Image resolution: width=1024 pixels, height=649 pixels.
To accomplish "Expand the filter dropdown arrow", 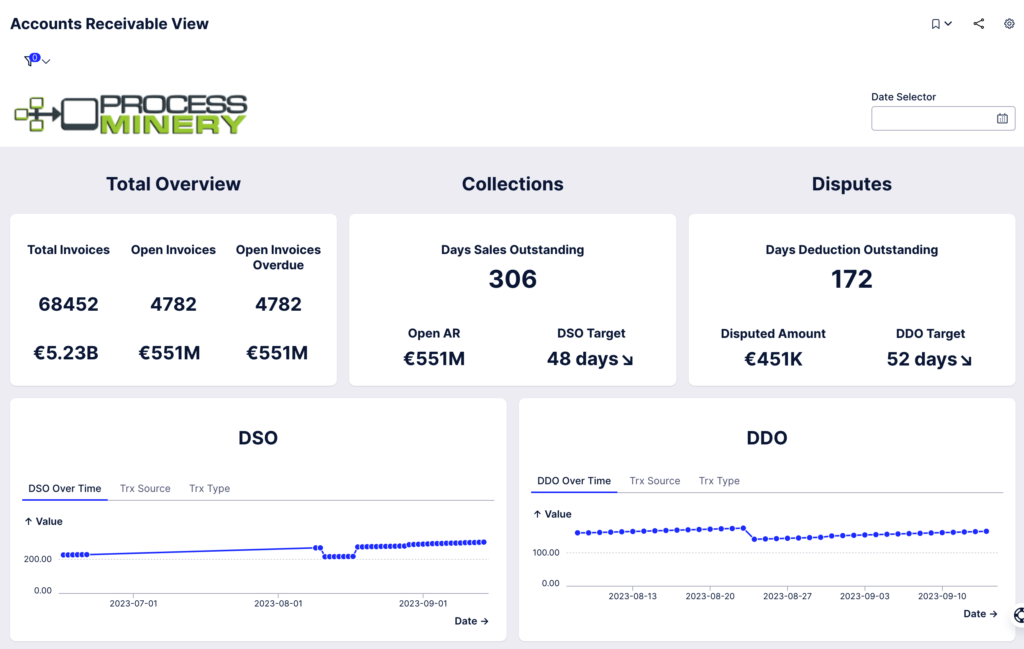I will click(x=46, y=62).
